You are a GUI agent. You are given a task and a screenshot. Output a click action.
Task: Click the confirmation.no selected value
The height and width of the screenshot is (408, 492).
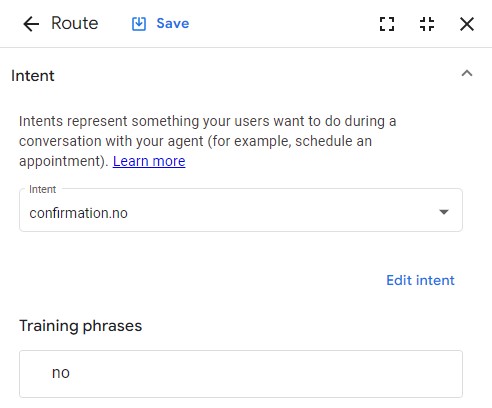point(79,213)
